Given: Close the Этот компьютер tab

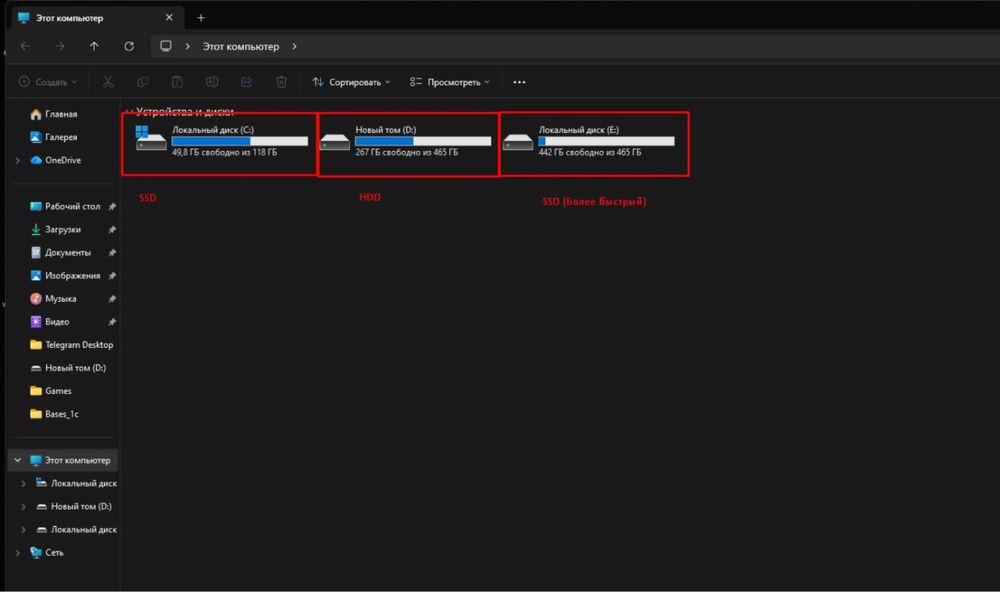Looking at the screenshot, I should click(169, 18).
